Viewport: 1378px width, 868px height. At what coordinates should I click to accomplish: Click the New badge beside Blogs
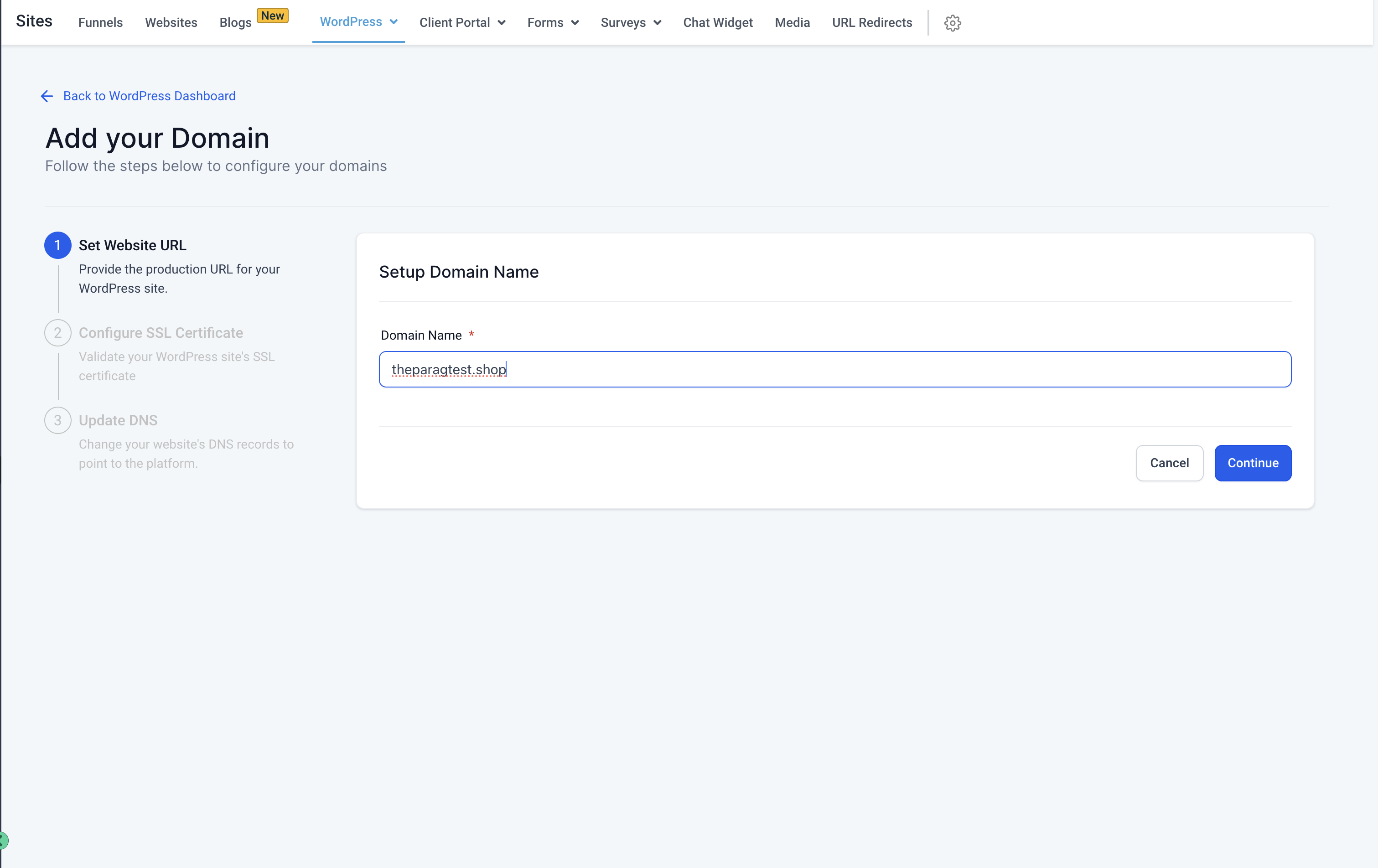(272, 15)
